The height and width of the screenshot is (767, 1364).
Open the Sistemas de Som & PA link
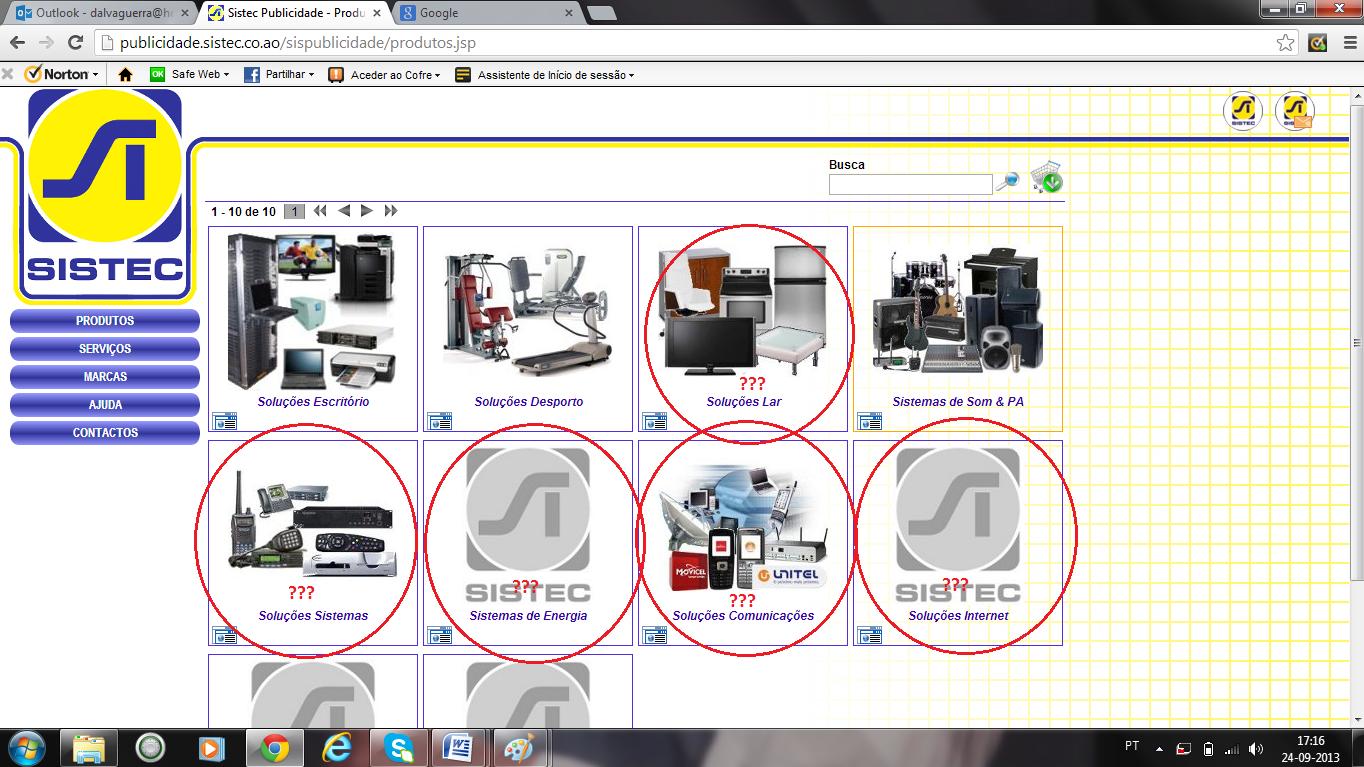(x=958, y=402)
